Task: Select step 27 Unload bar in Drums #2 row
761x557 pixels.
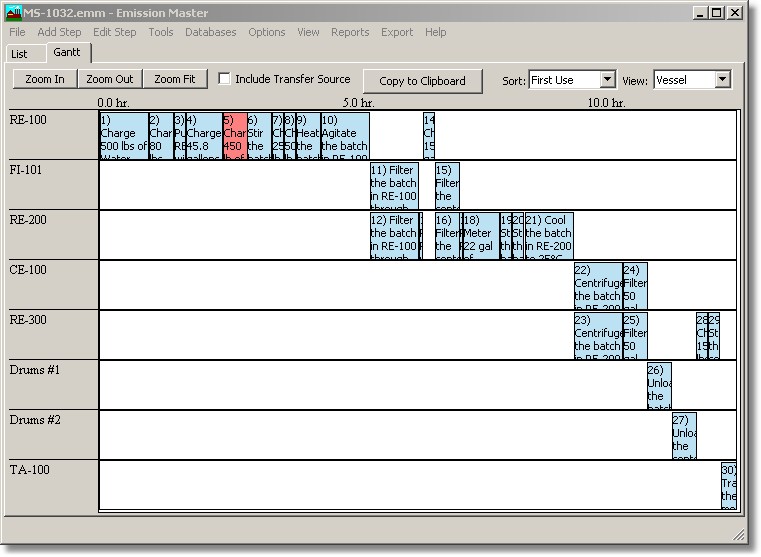Action: 684,436
